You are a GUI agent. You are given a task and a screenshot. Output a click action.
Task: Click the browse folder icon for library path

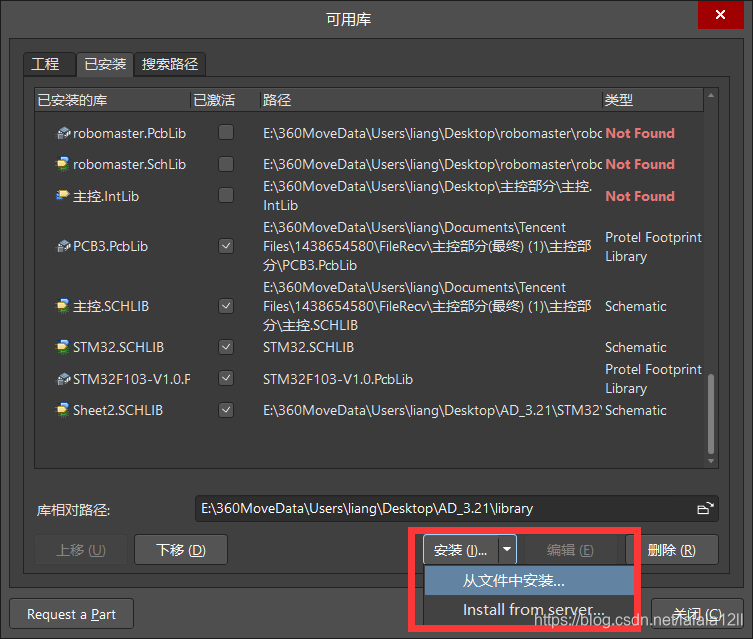(x=705, y=509)
